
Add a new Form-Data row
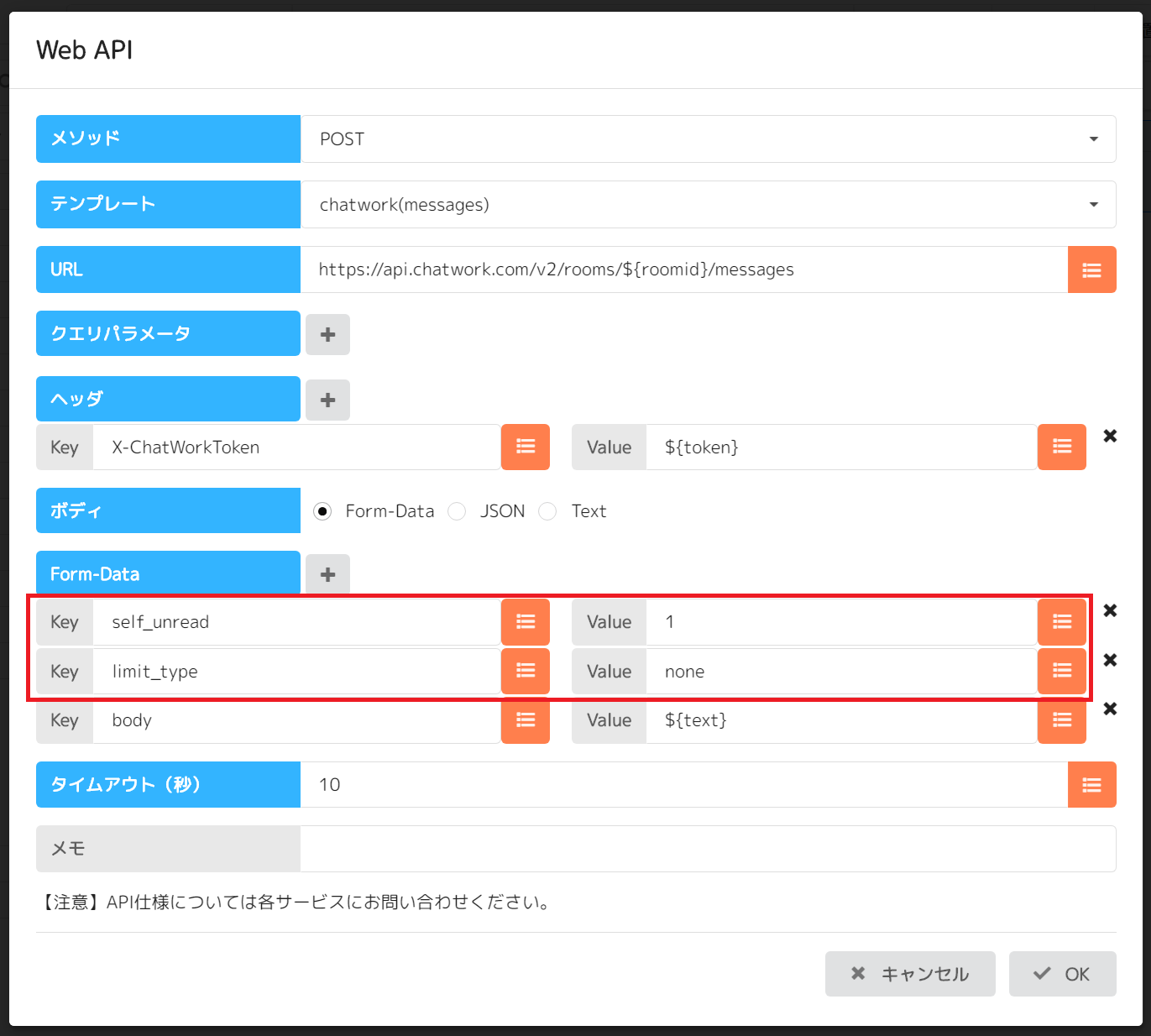(x=327, y=574)
